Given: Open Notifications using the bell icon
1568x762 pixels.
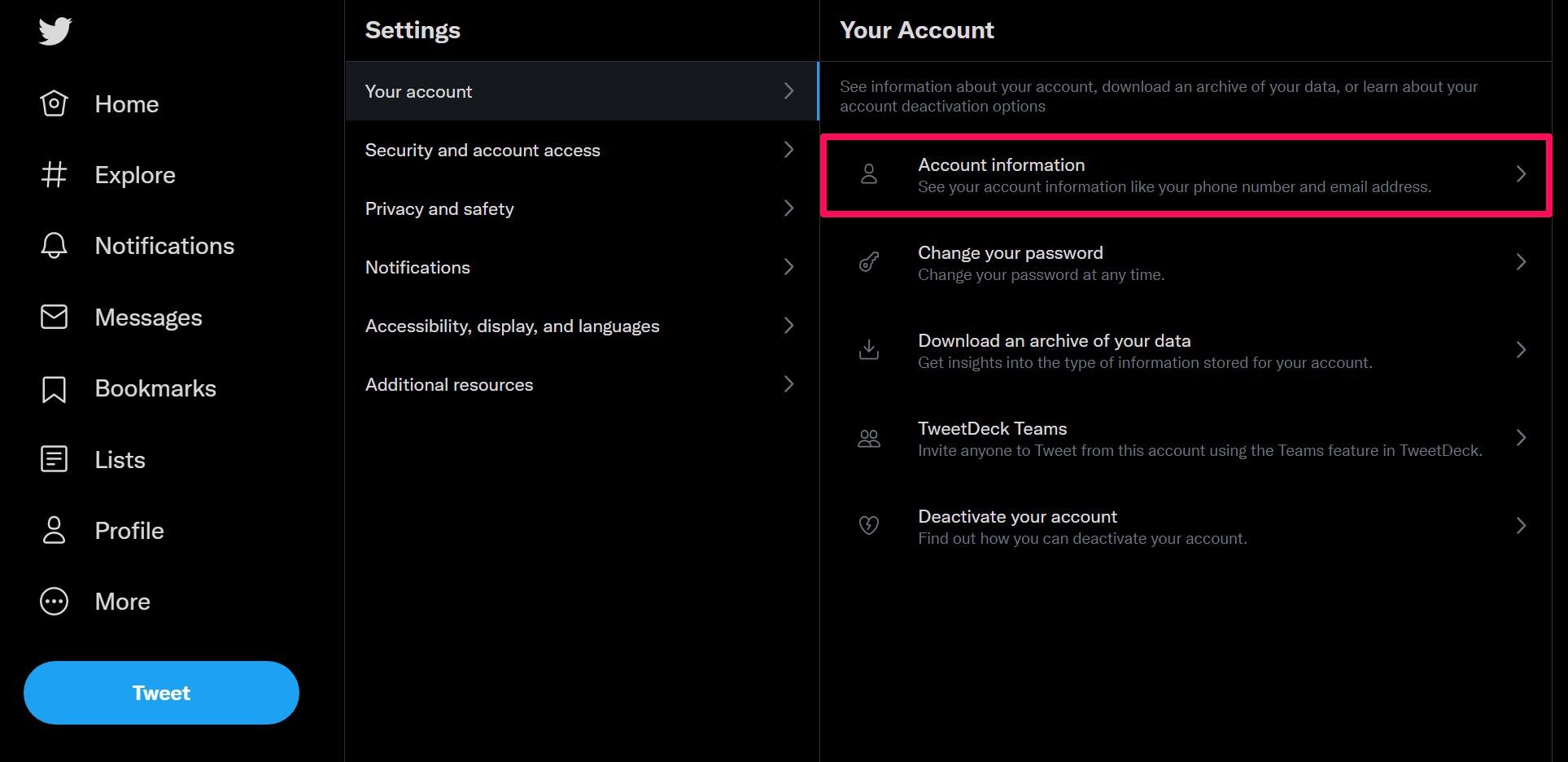Looking at the screenshot, I should (x=54, y=246).
